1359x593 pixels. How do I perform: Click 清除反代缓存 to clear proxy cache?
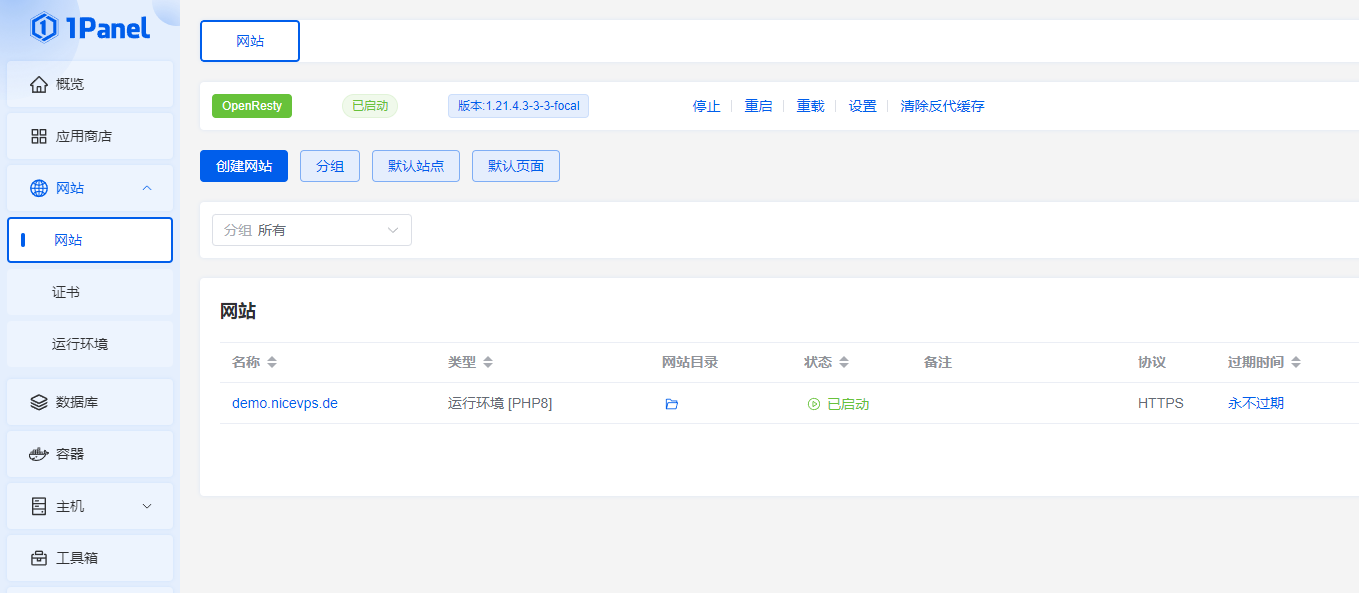pos(942,106)
